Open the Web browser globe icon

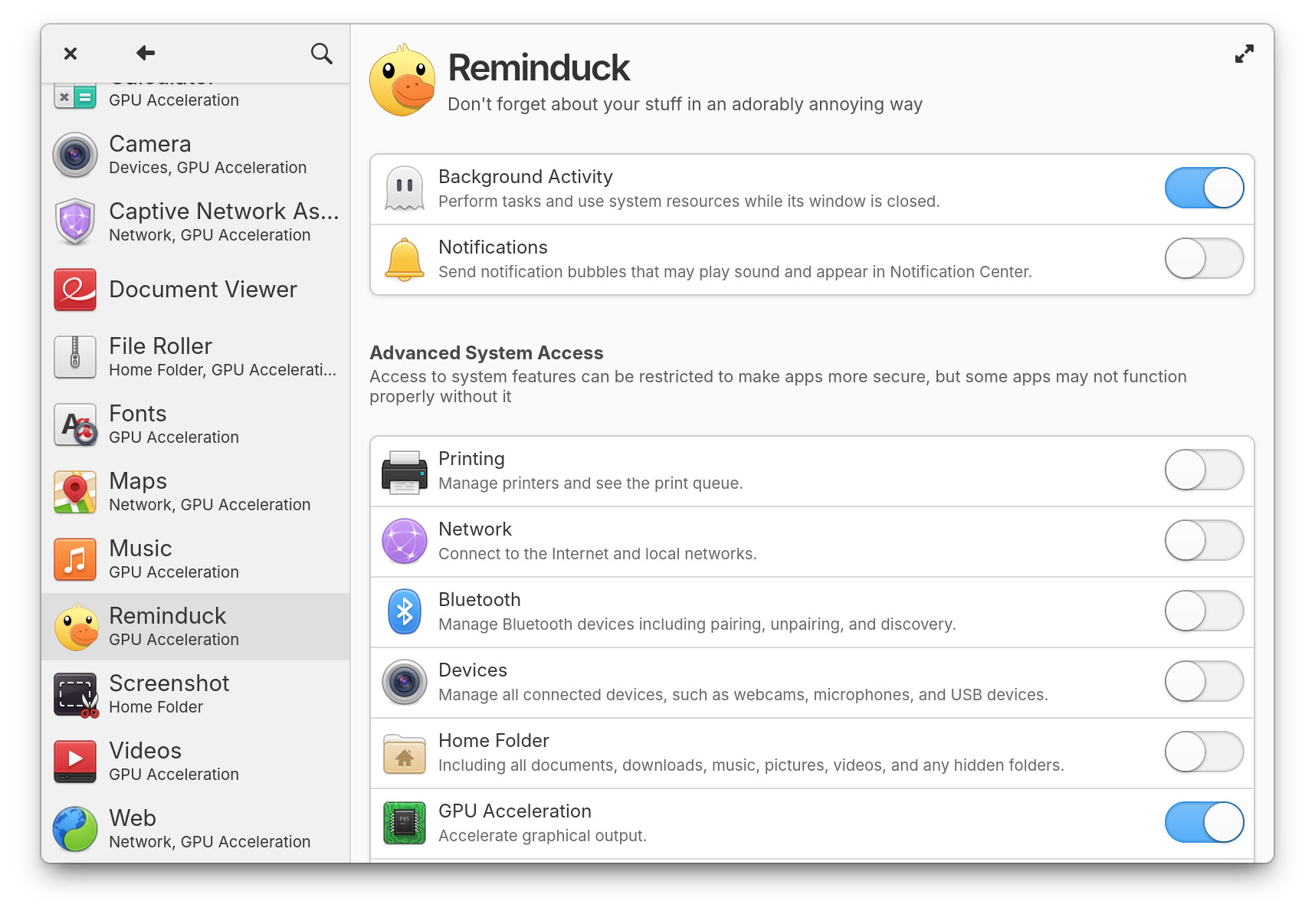(x=75, y=829)
